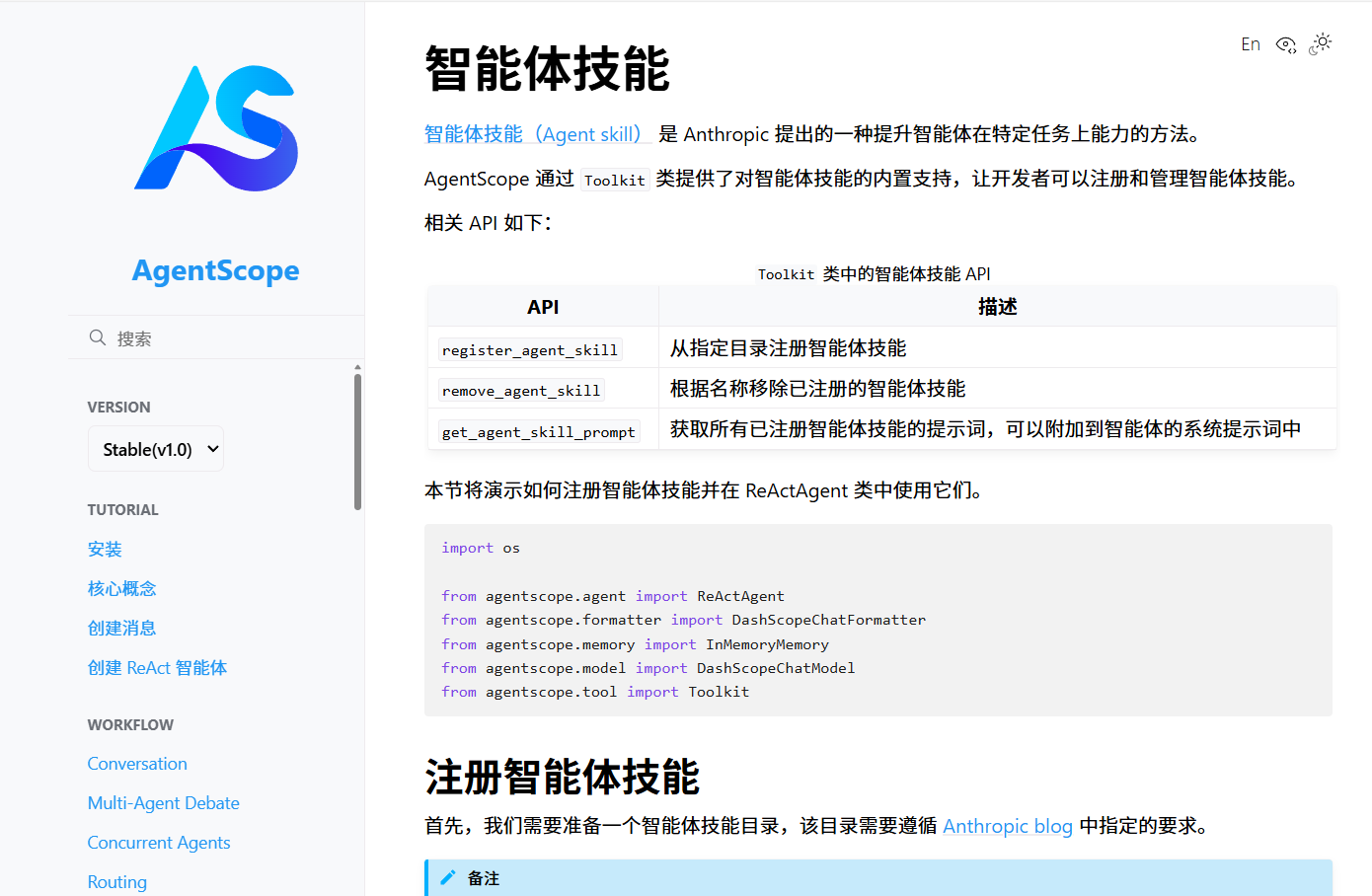Open the Multi-Agent Debate page

(x=164, y=803)
